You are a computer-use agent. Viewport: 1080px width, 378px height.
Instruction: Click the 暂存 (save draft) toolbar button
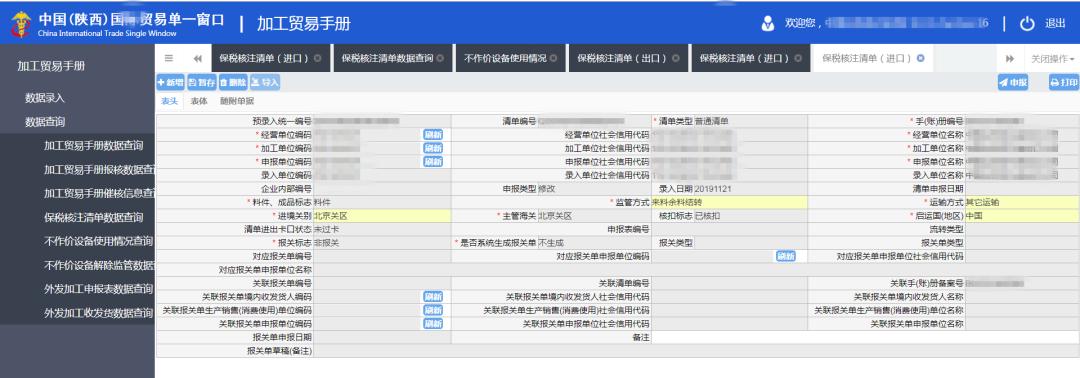coord(202,83)
